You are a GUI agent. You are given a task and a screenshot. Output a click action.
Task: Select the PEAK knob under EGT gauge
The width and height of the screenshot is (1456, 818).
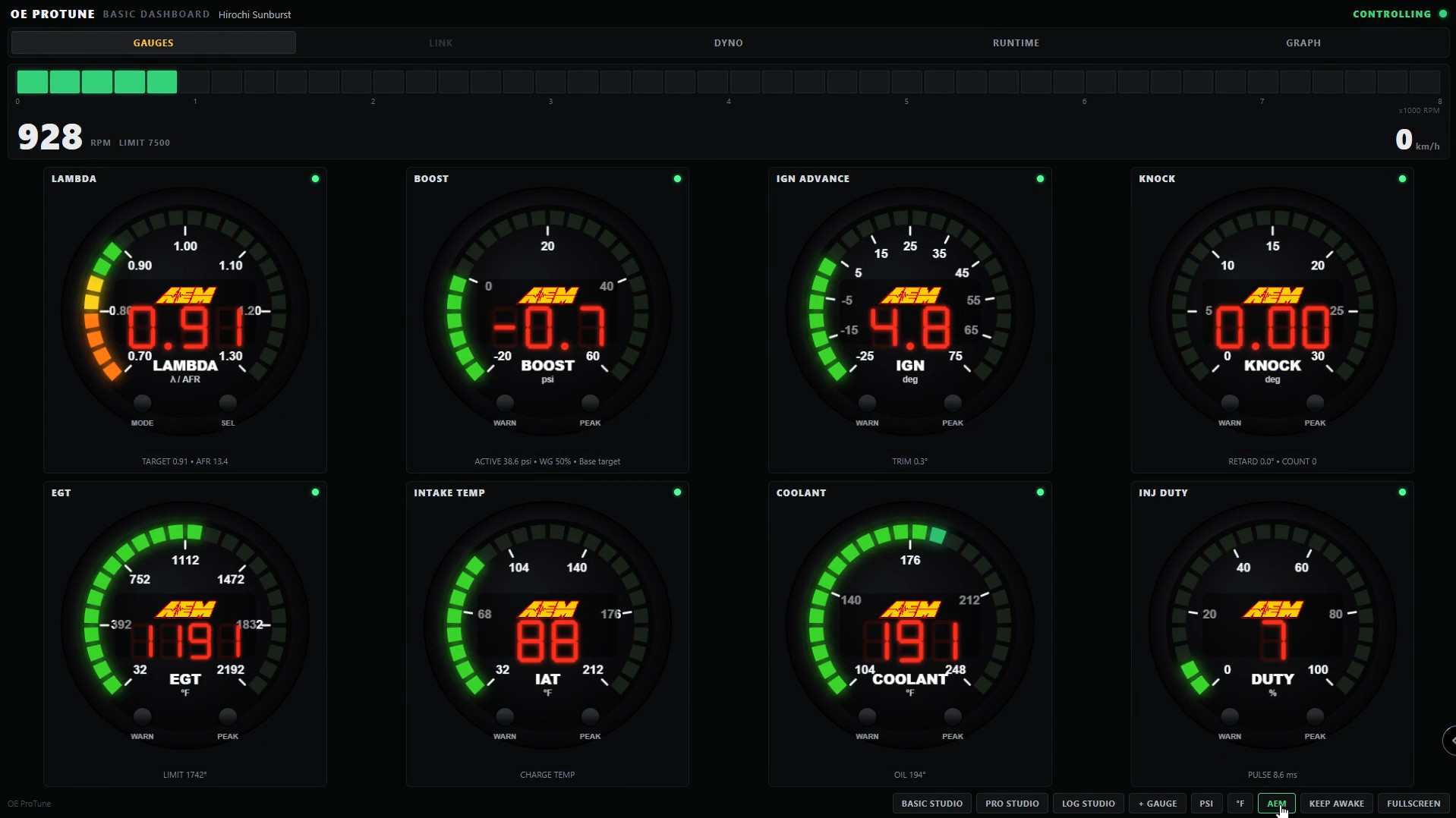[x=228, y=716]
